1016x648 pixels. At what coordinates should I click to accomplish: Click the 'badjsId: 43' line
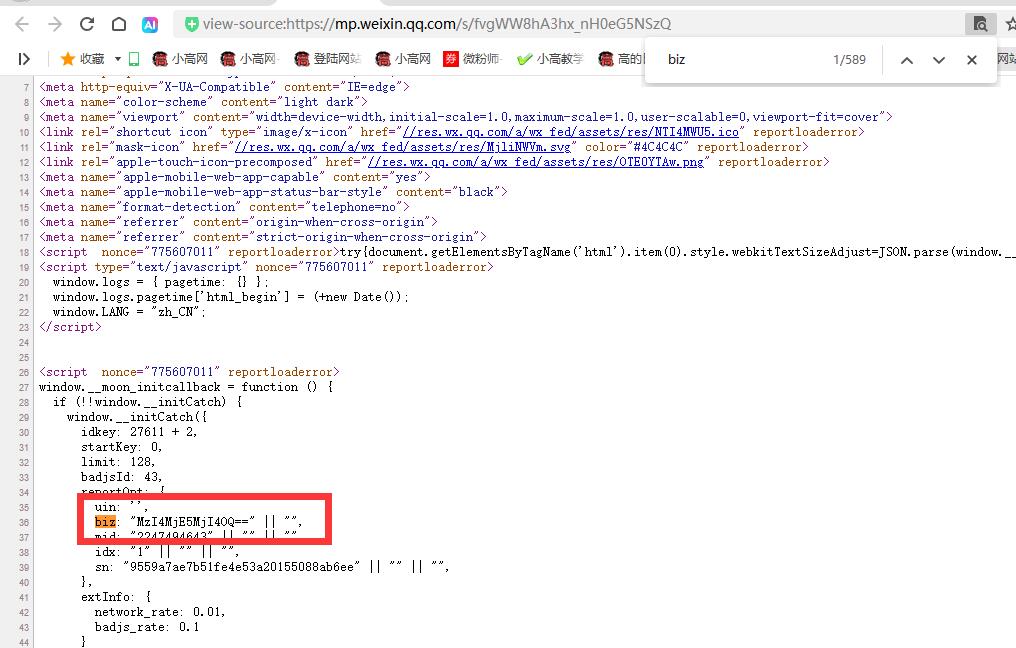121,477
